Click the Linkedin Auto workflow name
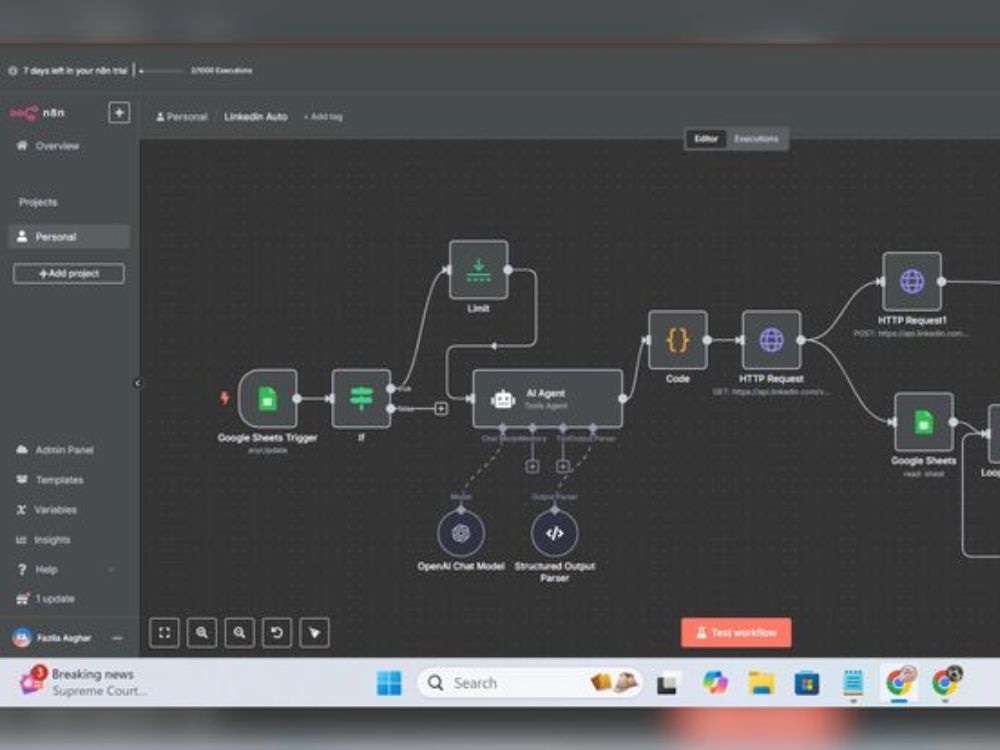 pyautogui.click(x=256, y=117)
